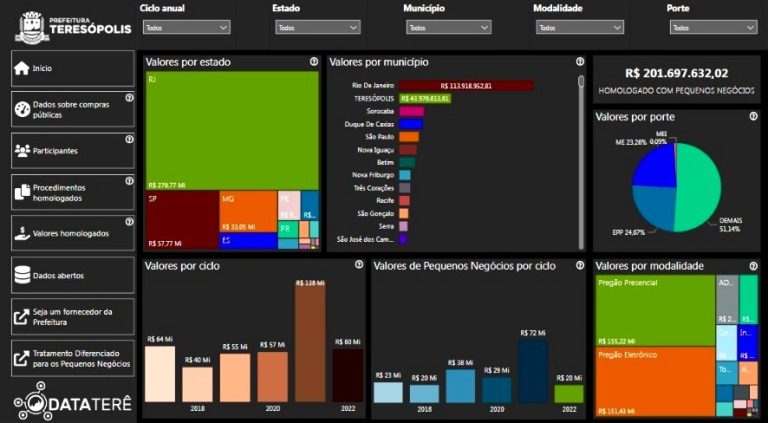Go to Dados sobre compras públicas page
Image resolution: width=768 pixels, height=423 pixels.
(72, 109)
